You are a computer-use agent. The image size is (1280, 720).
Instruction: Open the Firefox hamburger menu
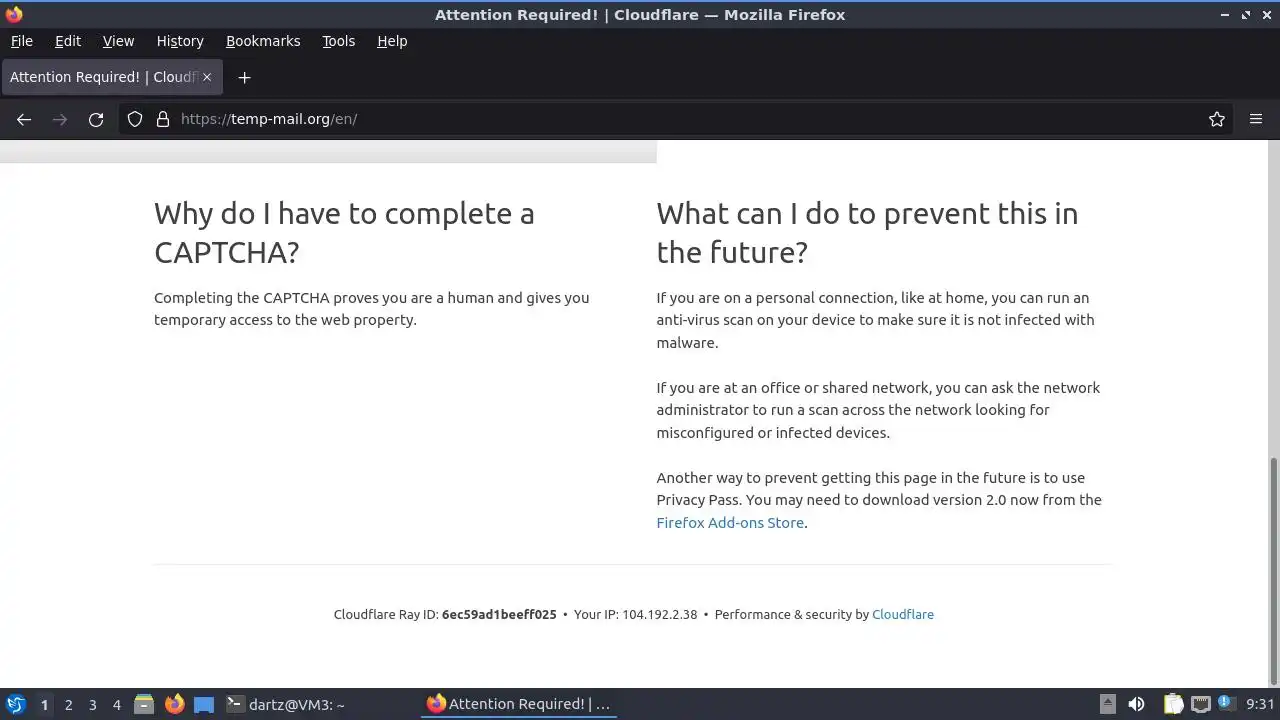click(x=1256, y=119)
